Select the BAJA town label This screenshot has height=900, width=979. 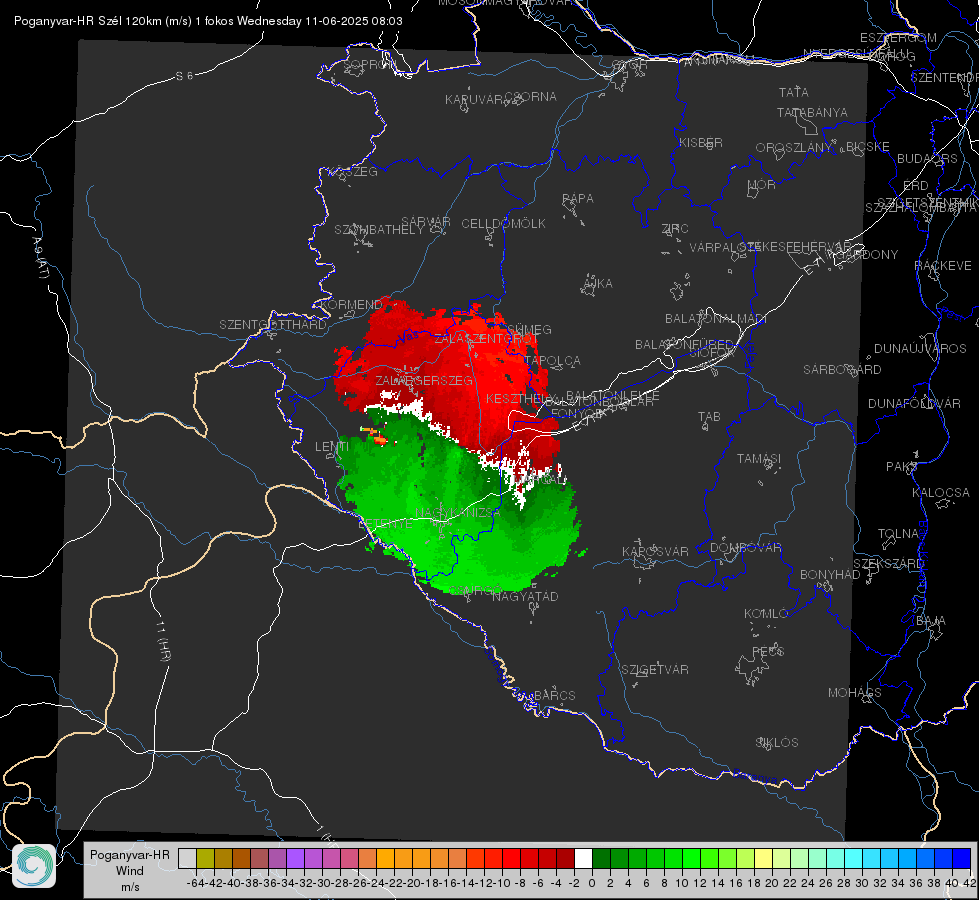pyautogui.click(x=931, y=621)
